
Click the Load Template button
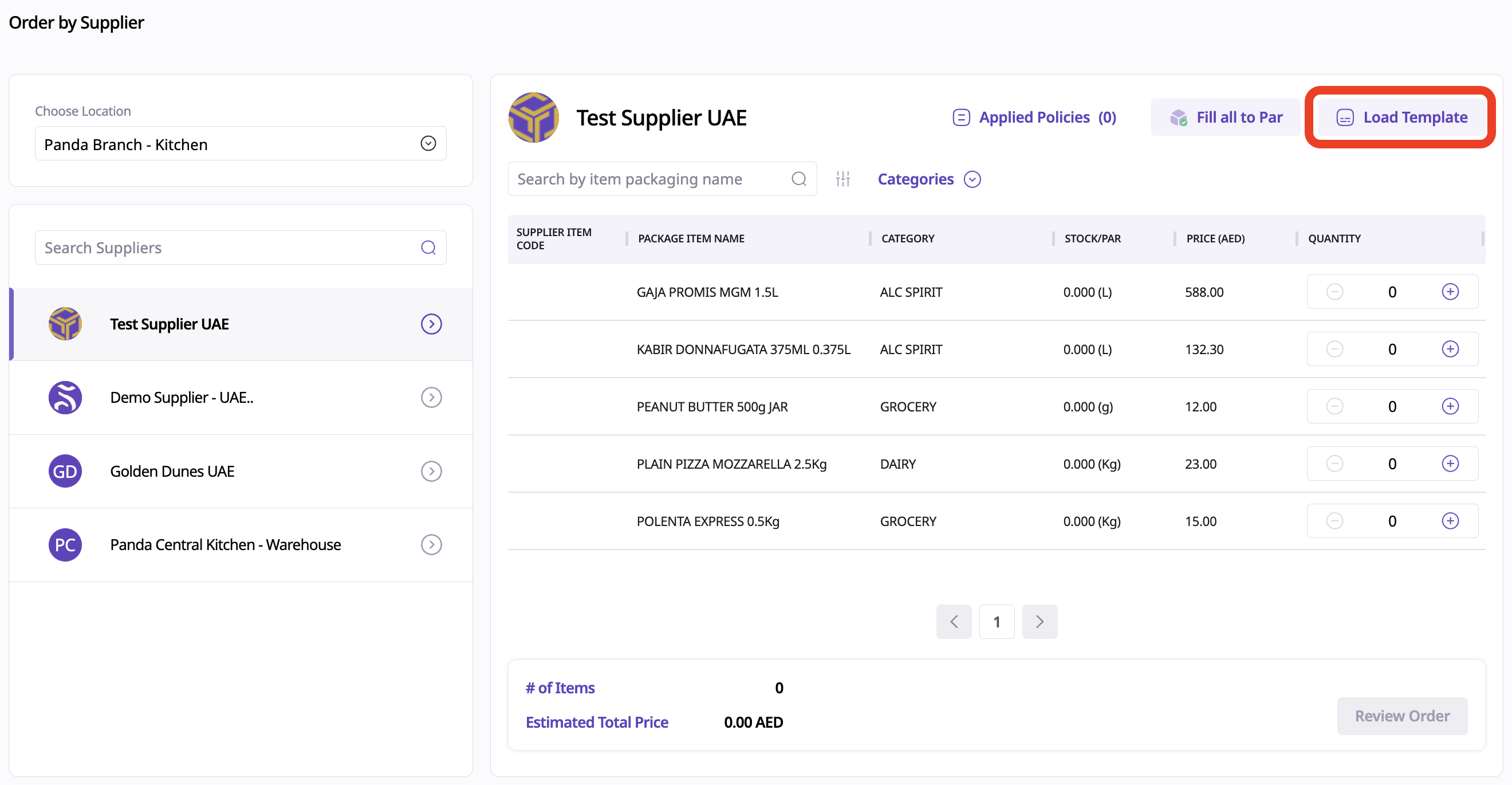1401,117
